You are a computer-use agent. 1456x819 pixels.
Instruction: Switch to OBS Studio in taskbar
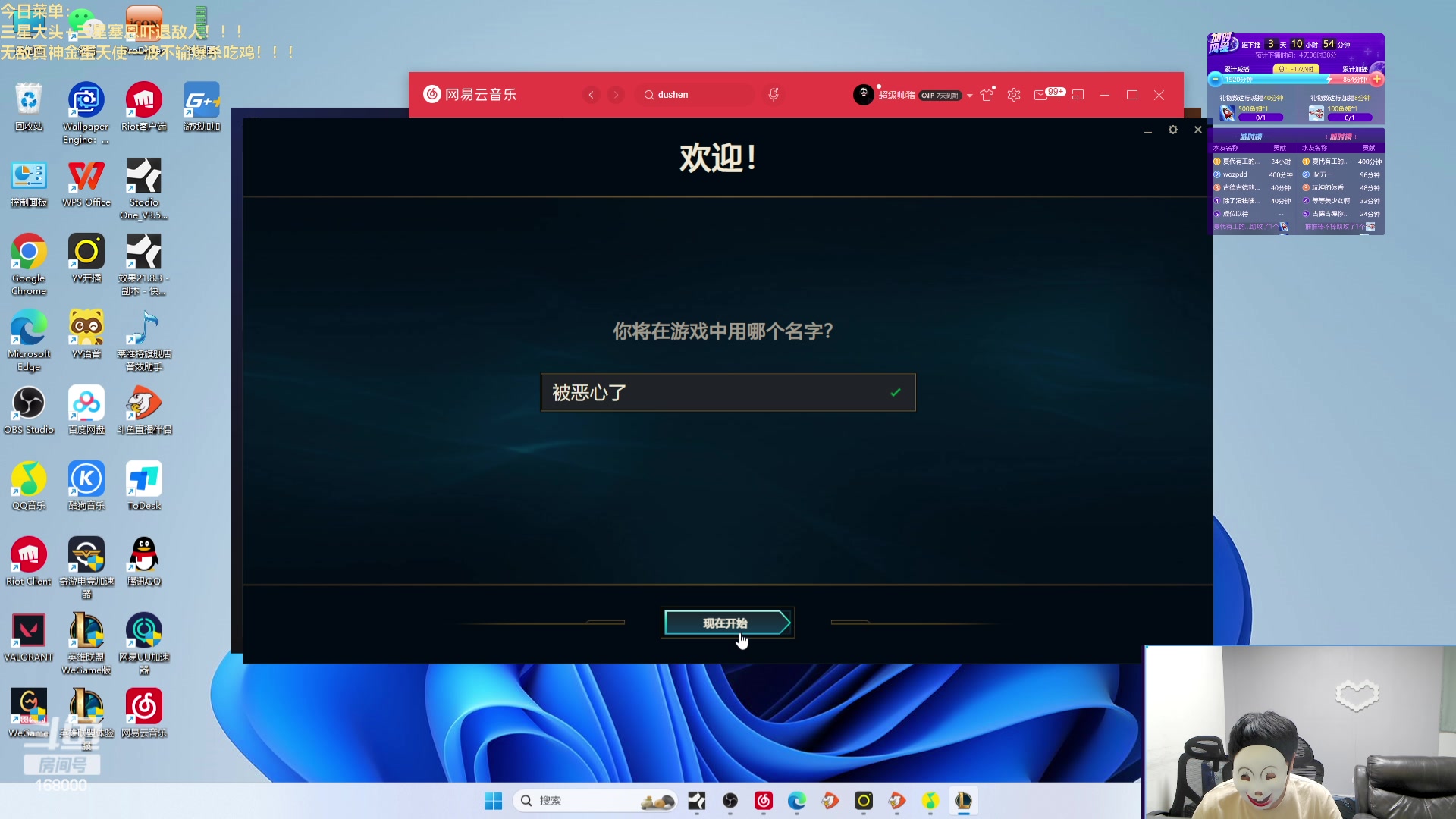[x=730, y=801]
